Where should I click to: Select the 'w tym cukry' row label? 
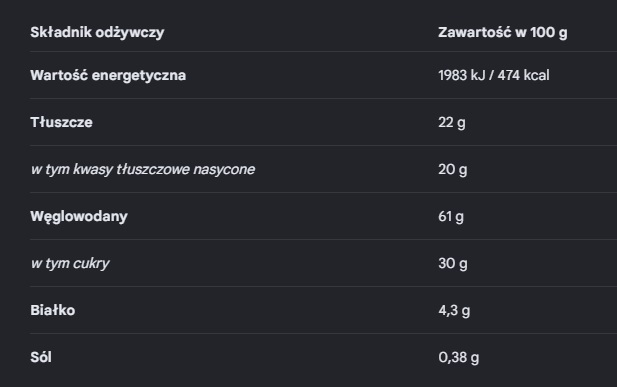(70, 264)
